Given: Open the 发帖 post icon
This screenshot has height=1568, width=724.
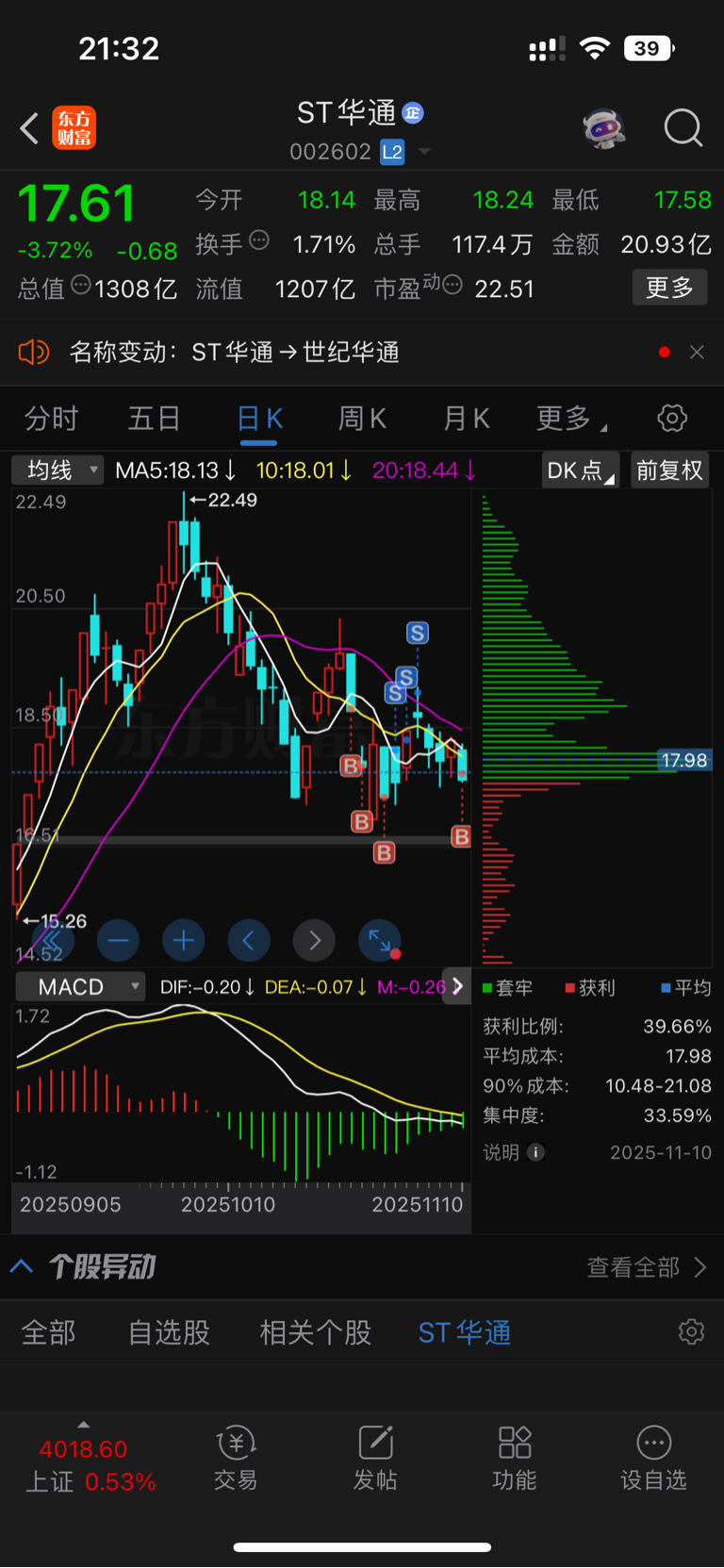Looking at the screenshot, I should [375, 1458].
